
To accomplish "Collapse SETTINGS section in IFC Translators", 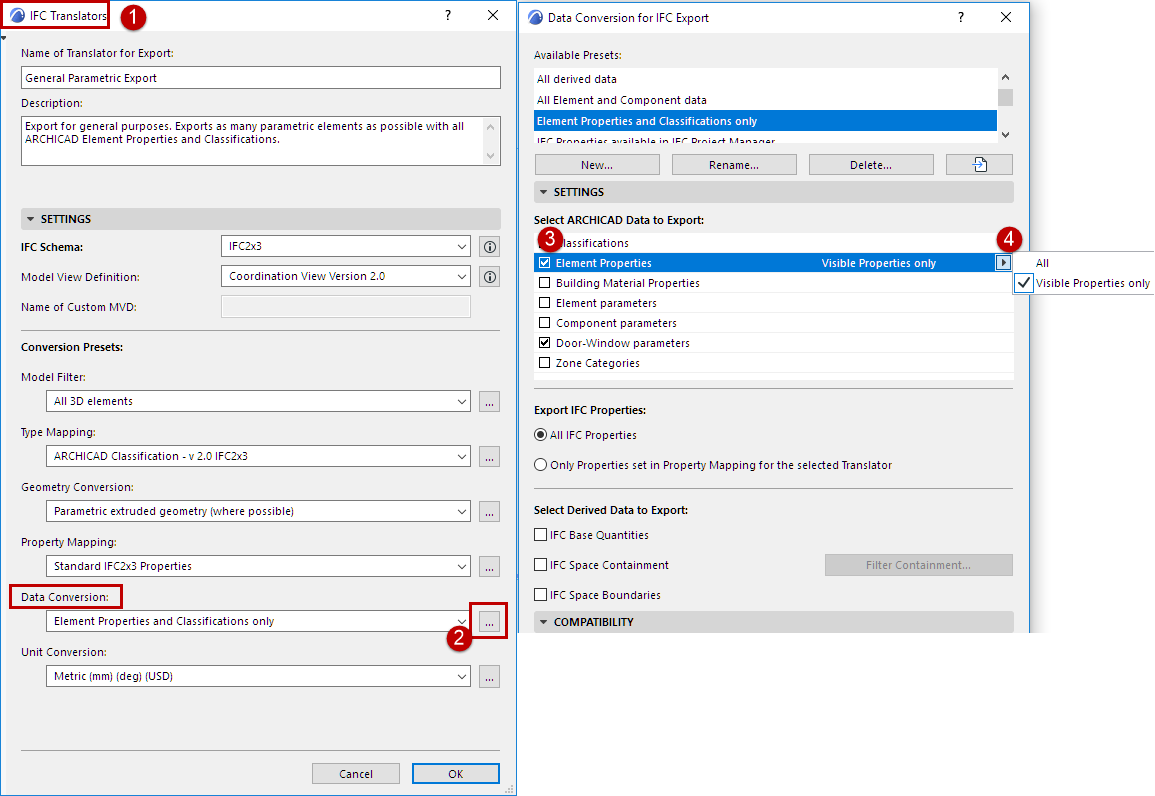I will (x=261, y=219).
